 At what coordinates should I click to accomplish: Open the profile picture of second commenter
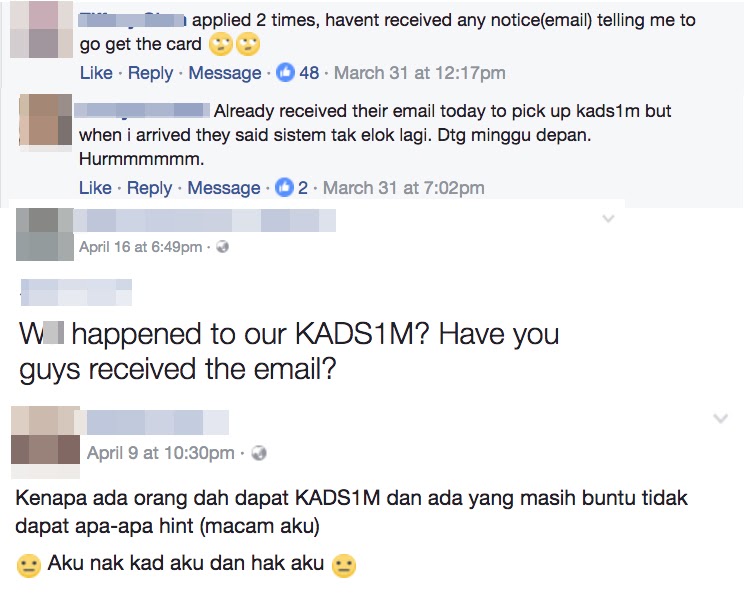pos(46,120)
